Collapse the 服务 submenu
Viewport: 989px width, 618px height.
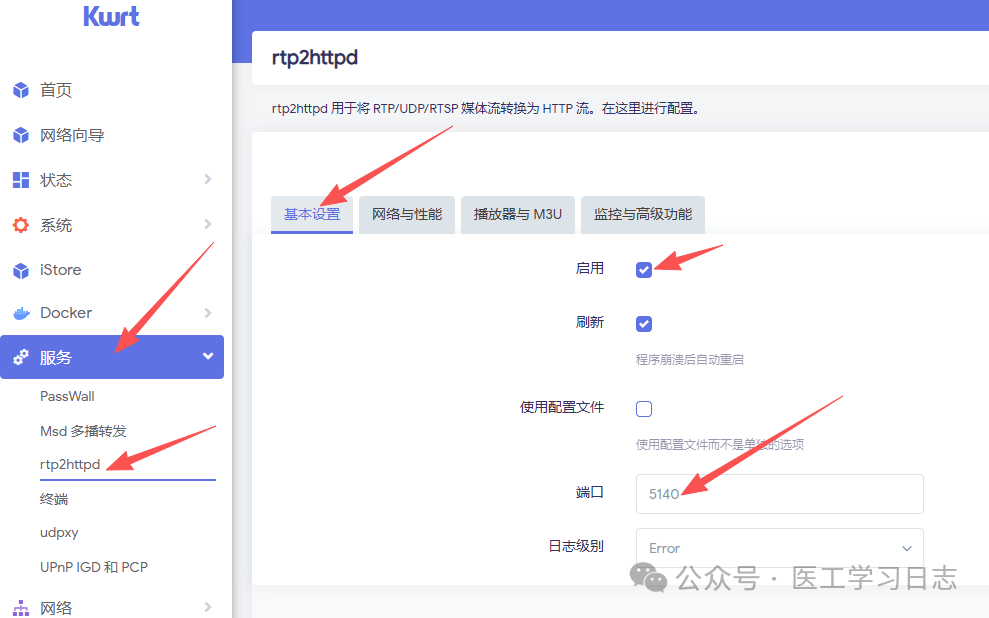[x=208, y=356]
